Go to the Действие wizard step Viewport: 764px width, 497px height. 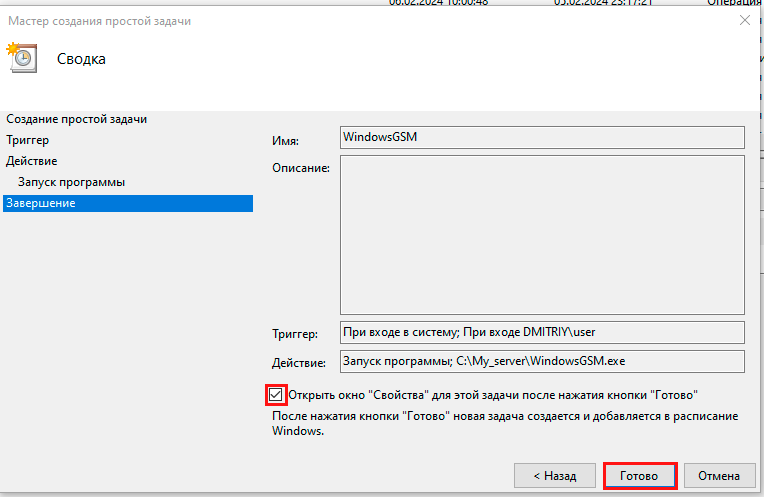coord(31,161)
